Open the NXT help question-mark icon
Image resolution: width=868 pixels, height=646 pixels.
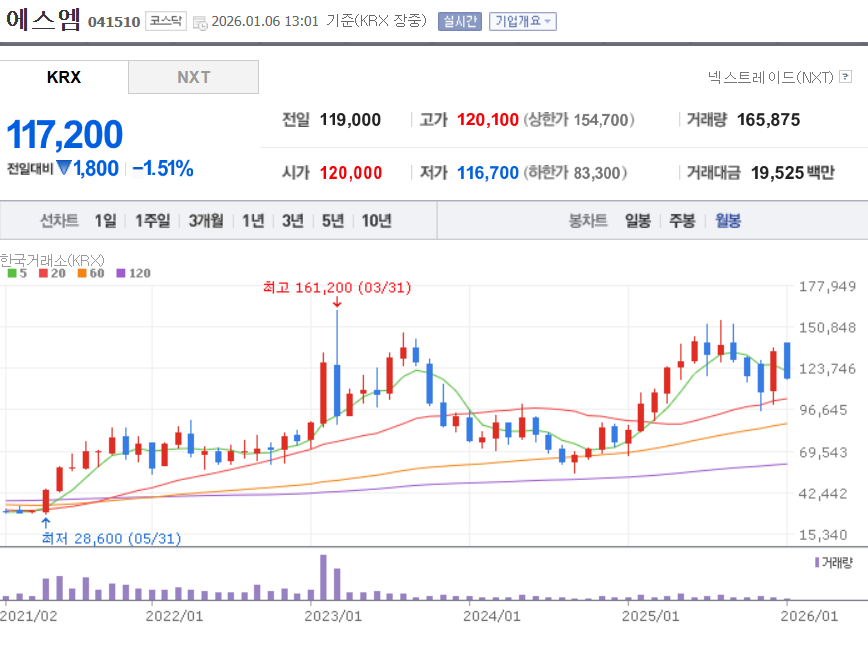click(x=845, y=77)
